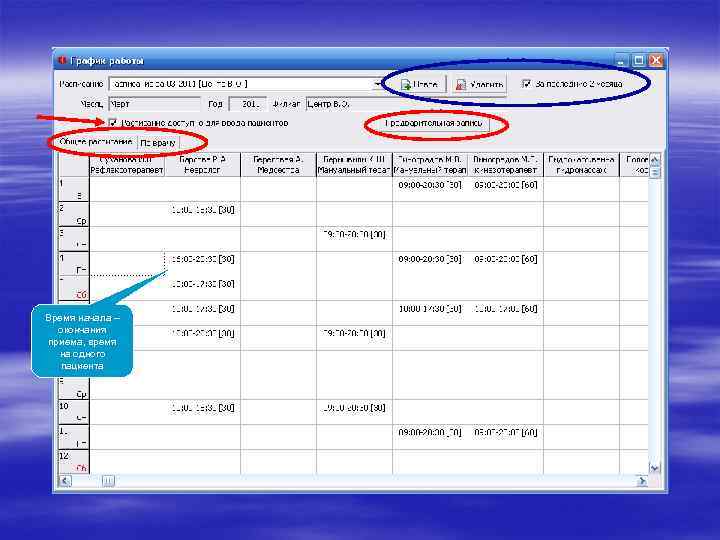The image size is (720, 540).
Task: Click the Год field
Action: click(x=248, y=104)
